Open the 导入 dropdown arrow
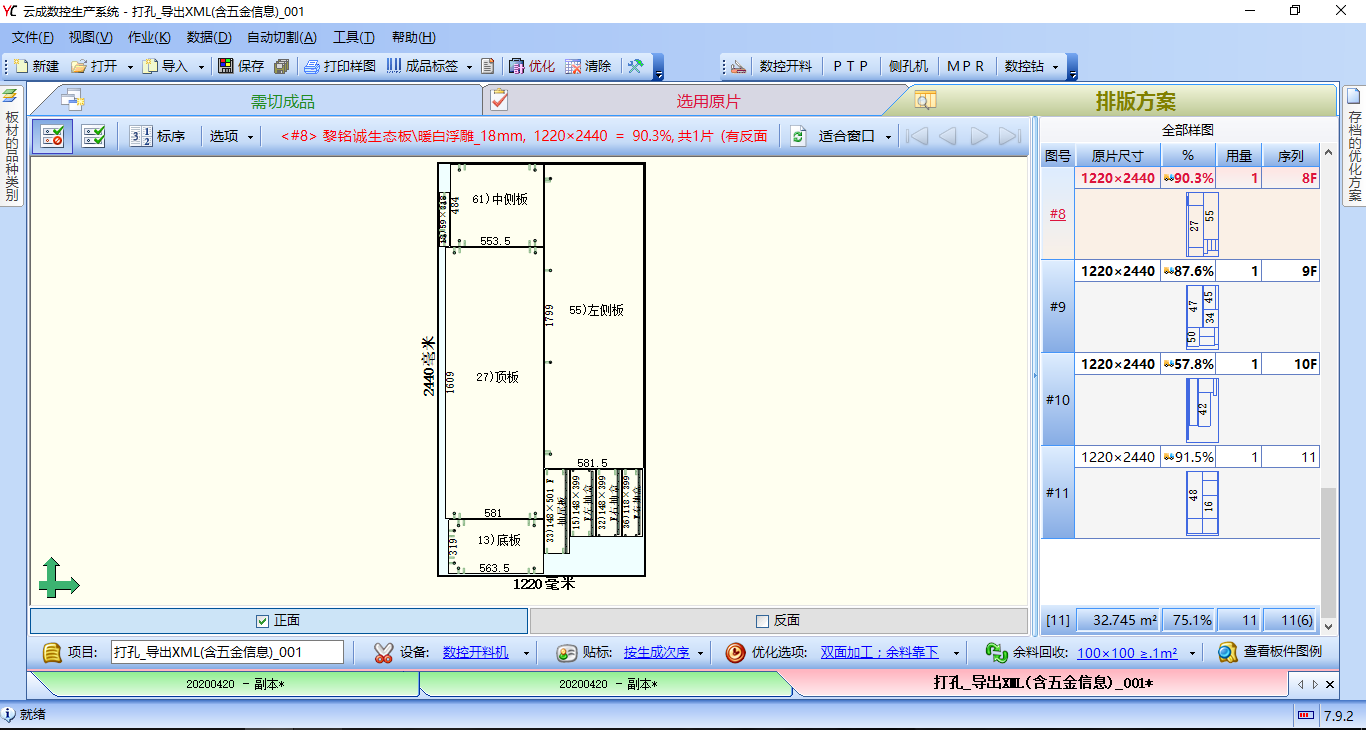 (x=201, y=67)
